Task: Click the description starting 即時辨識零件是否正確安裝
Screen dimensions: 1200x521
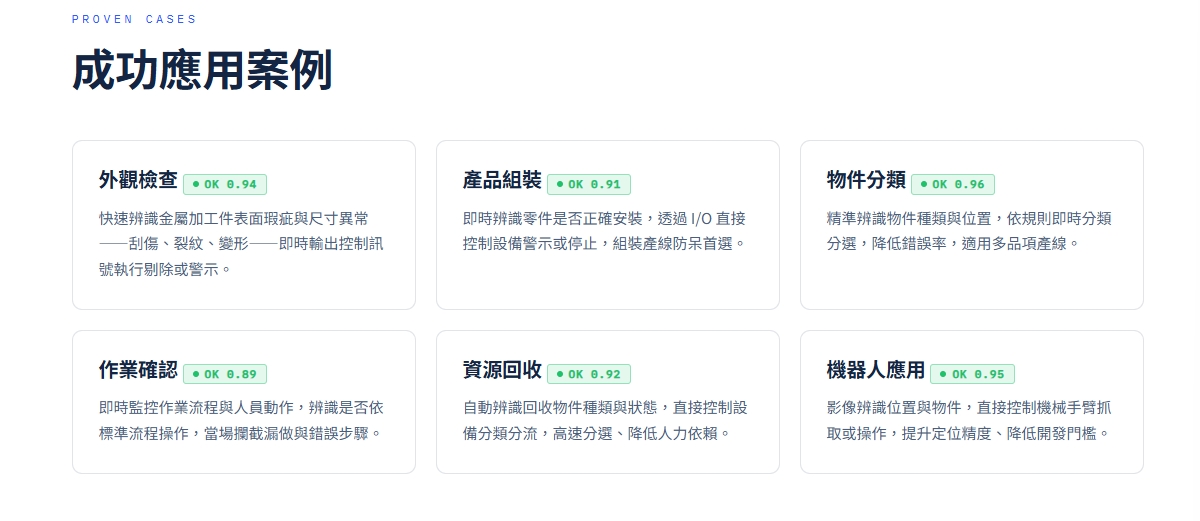Action: [605, 231]
